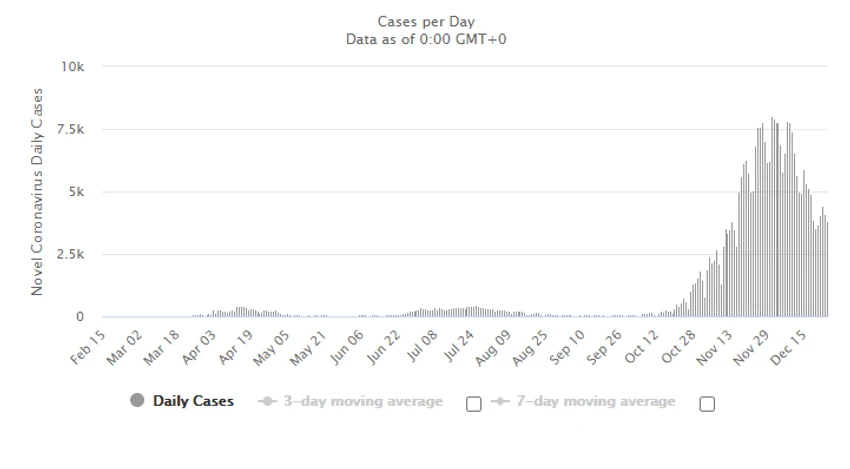Click the Data as of 0:00 GMT+0 subtitle

(426, 40)
